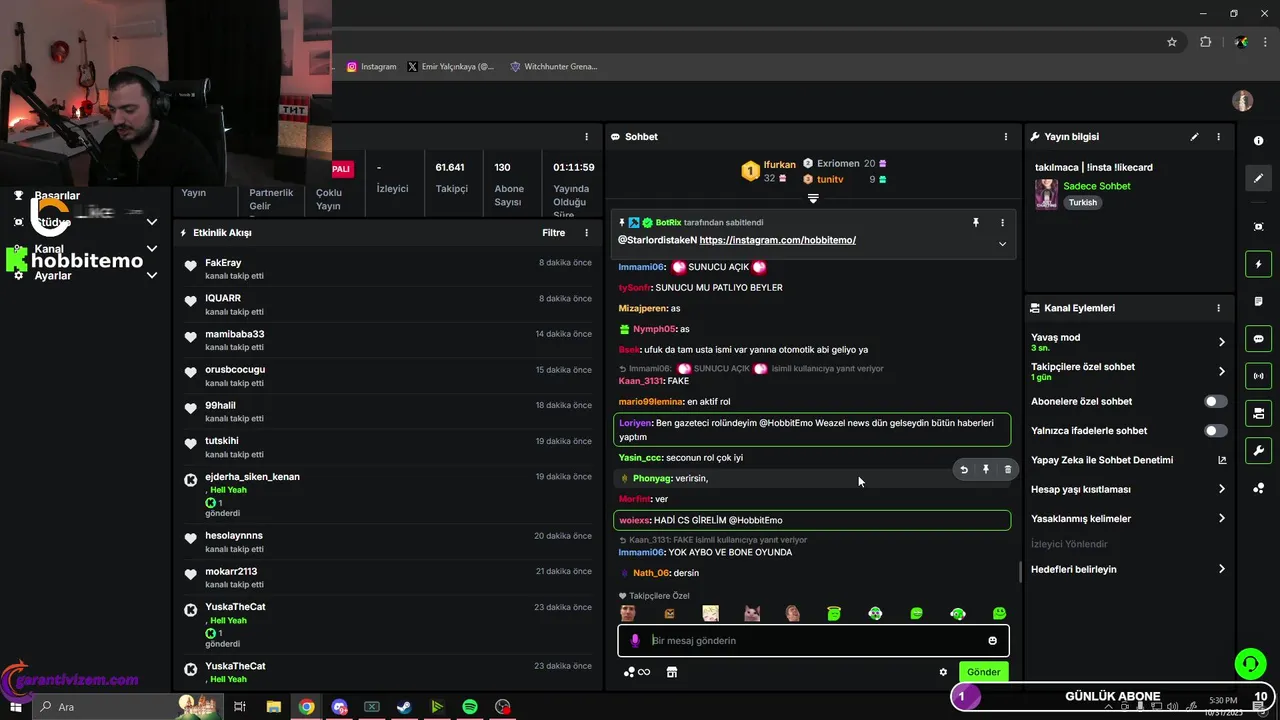Click the Gönder send button

(983, 672)
